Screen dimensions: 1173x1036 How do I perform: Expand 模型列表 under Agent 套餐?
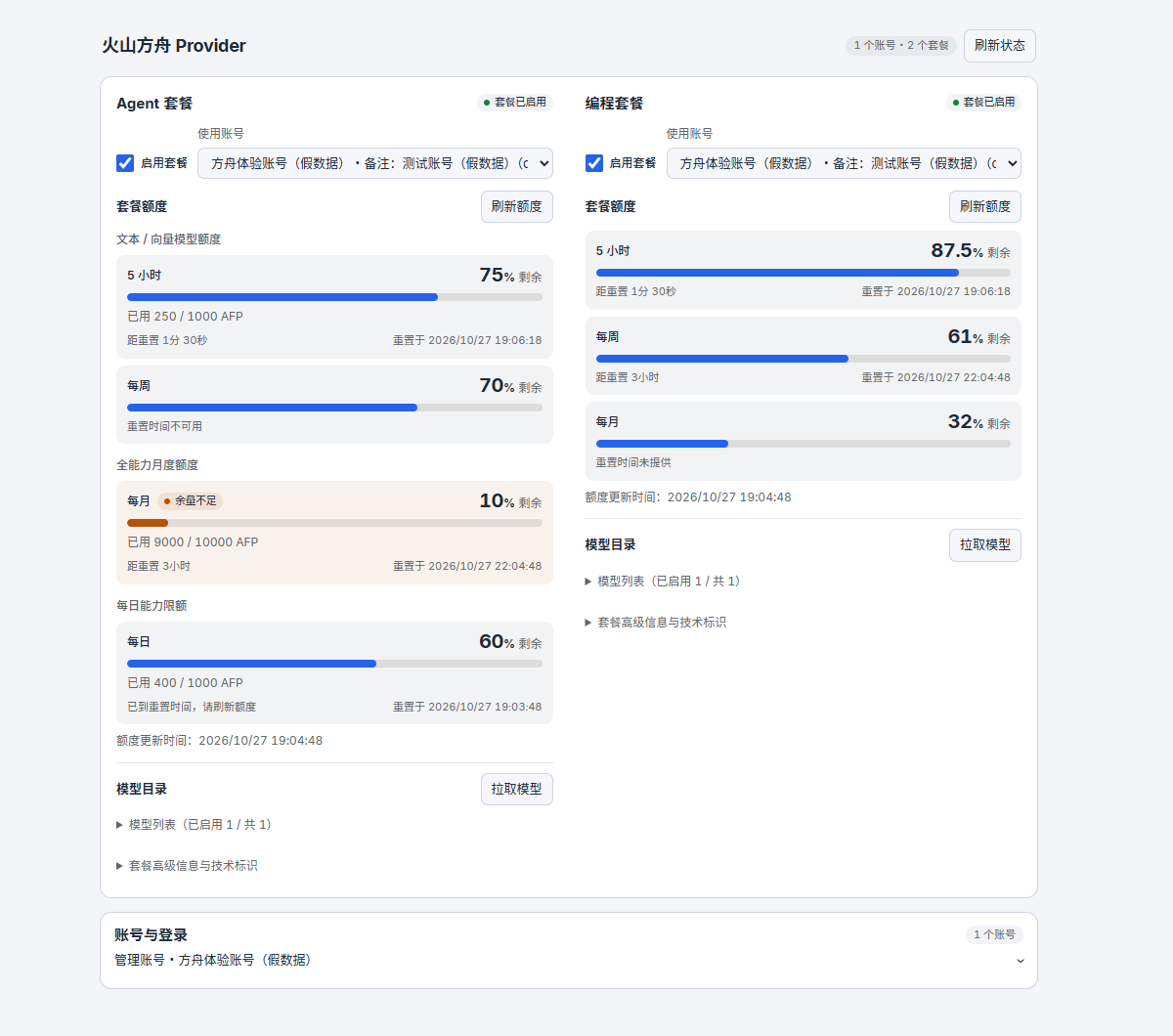pyautogui.click(x=195, y=825)
